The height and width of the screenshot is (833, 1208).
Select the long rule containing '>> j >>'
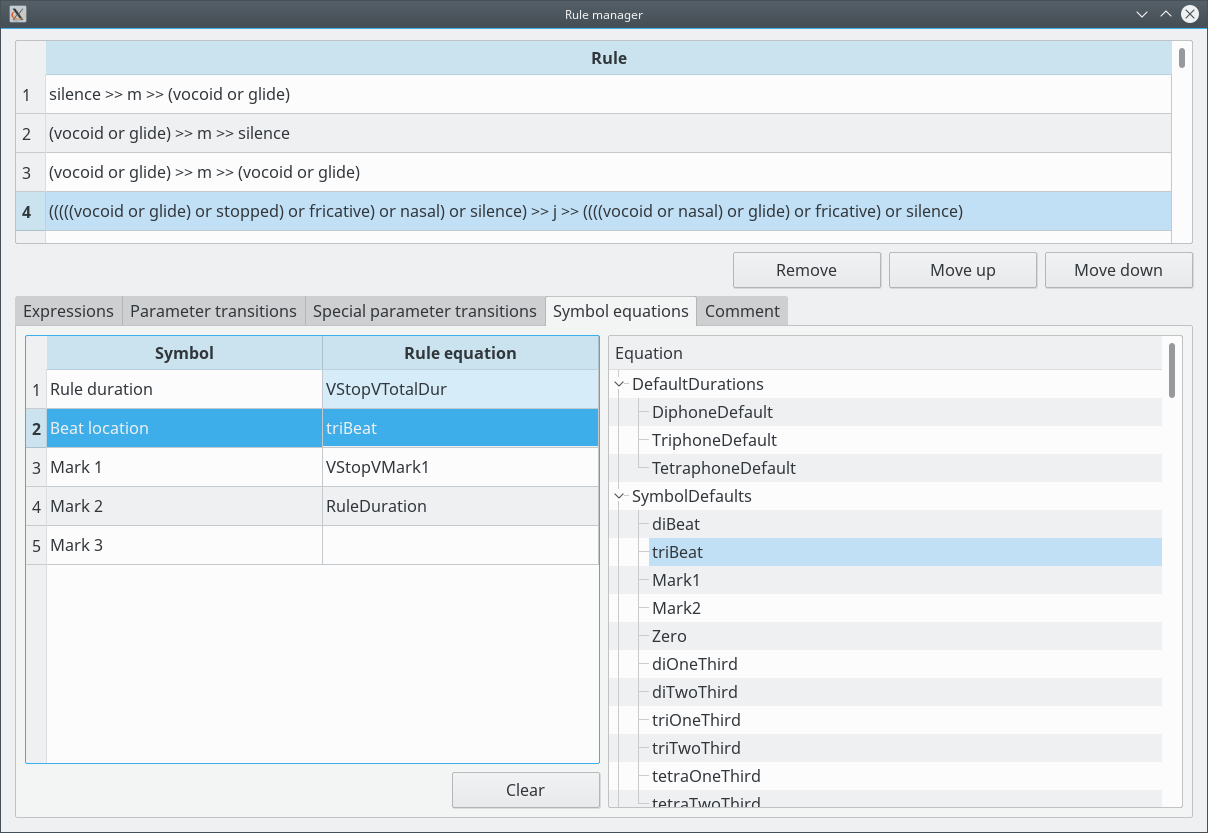[x=608, y=211]
